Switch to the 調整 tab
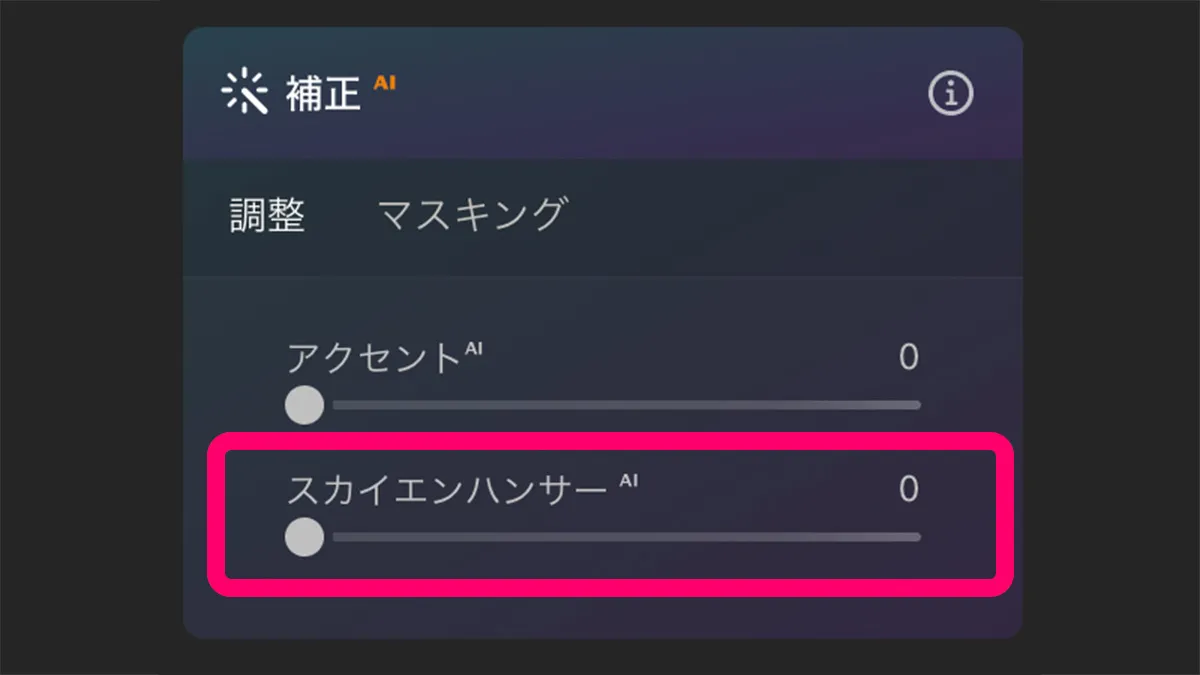Screen dimensions: 1200x675 (267, 215)
